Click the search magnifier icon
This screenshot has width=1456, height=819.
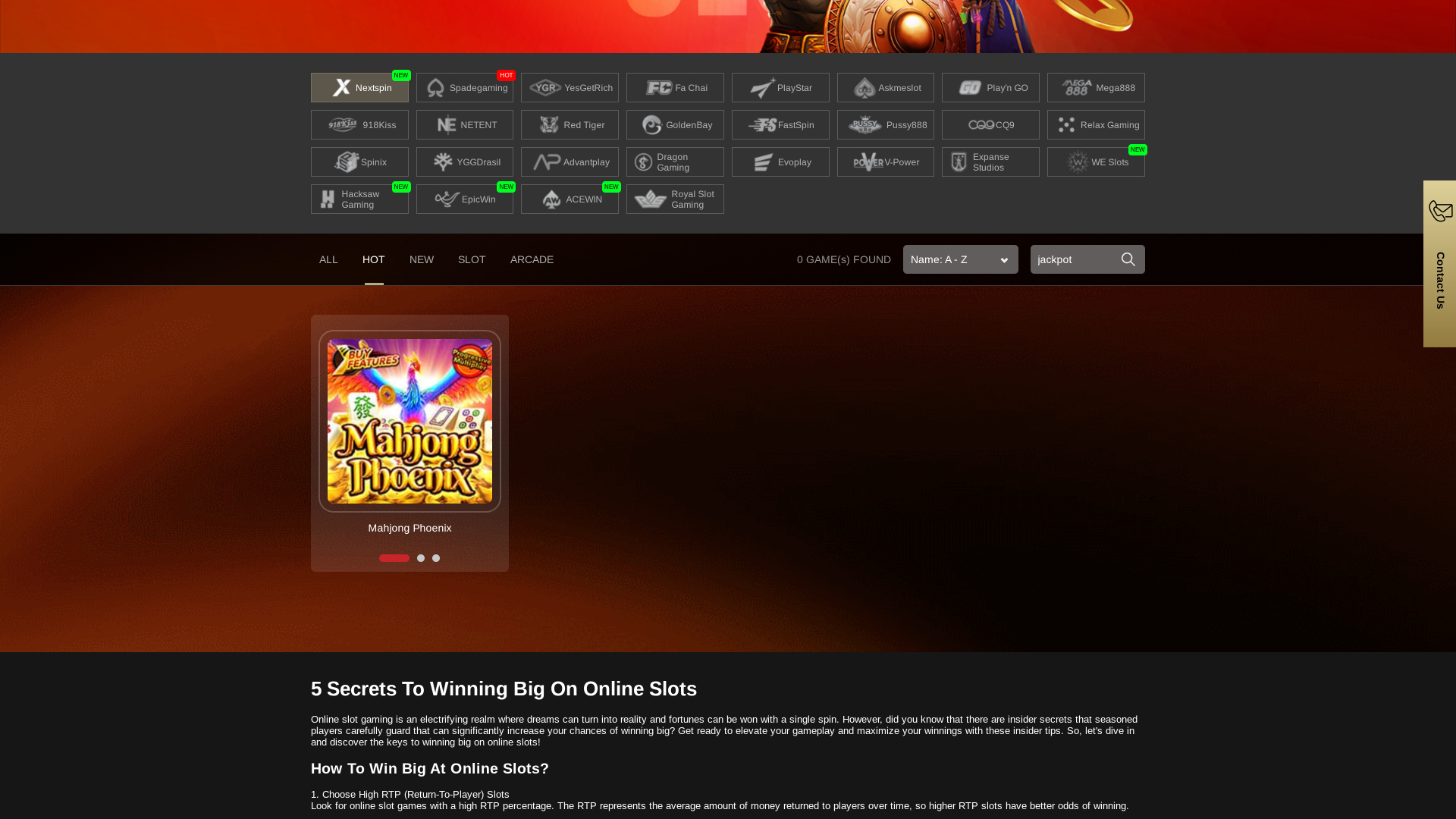pyautogui.click(x=1128, y=259)
